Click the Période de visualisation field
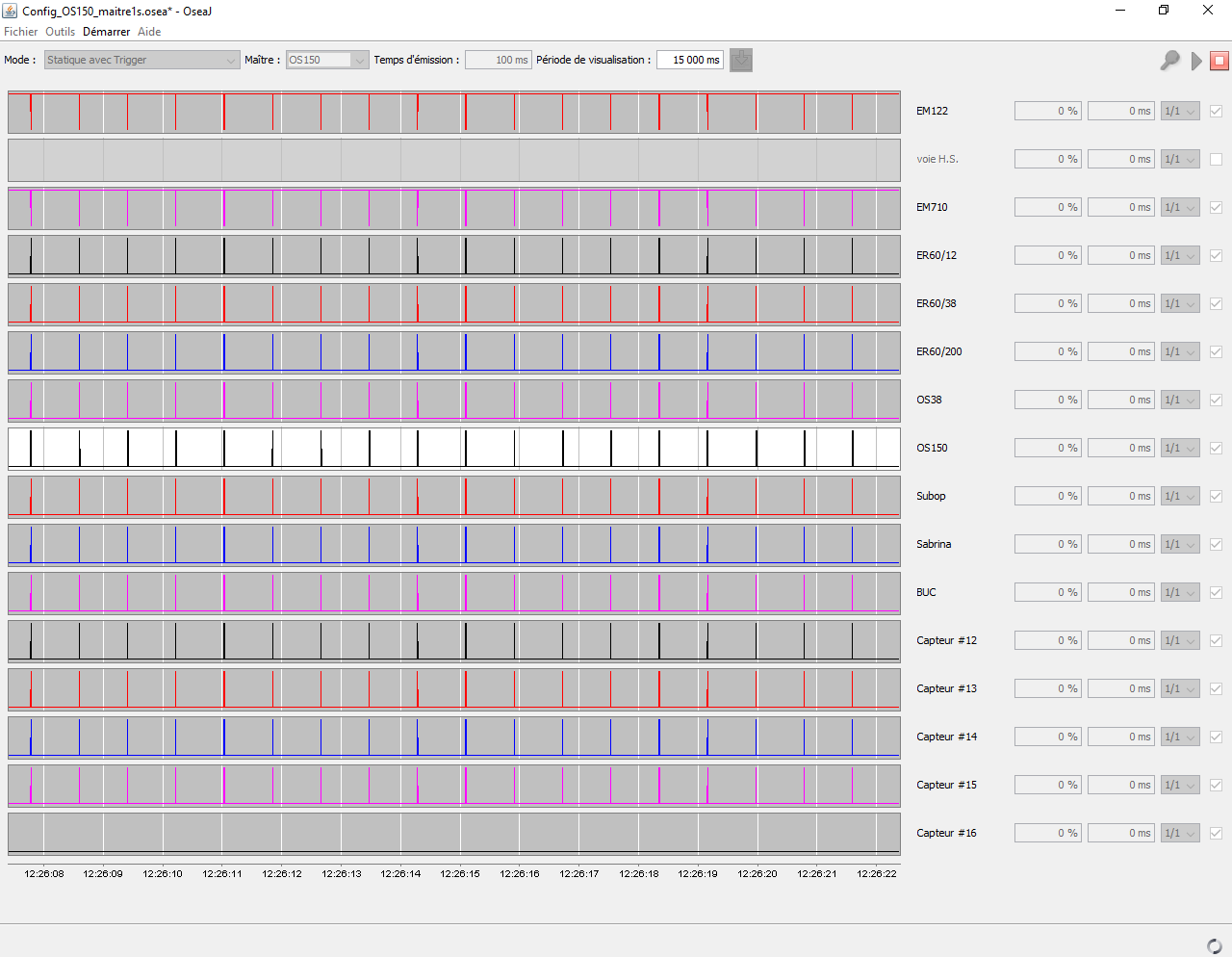This screenshot has height=957, width=1232. (690, 60)
